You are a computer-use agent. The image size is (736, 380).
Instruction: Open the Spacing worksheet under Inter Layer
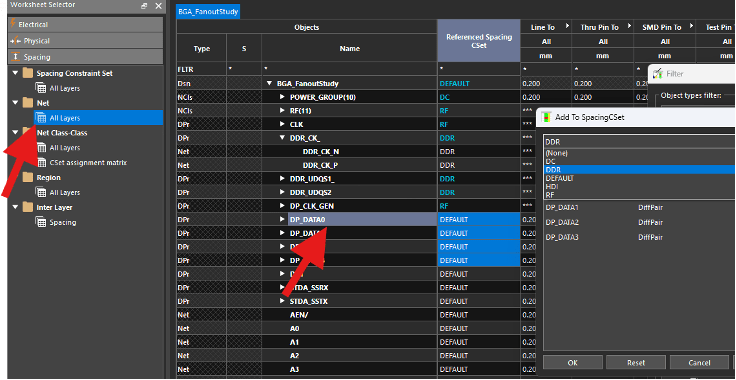[x=62, y=222]
